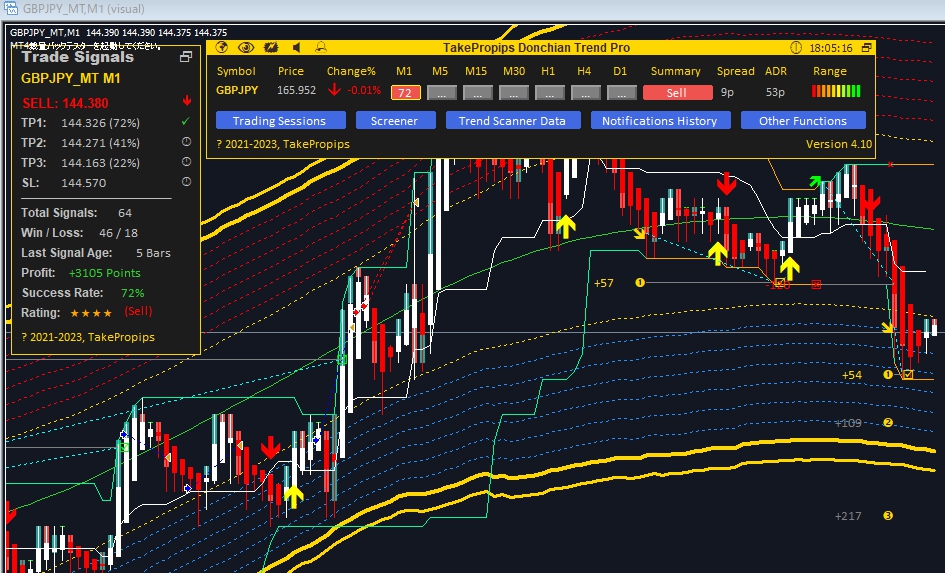Click the +217 target marker numbered 3
The width and height of the screenshot is (945, 573).
pyautogui.click(x=888, y=516)
